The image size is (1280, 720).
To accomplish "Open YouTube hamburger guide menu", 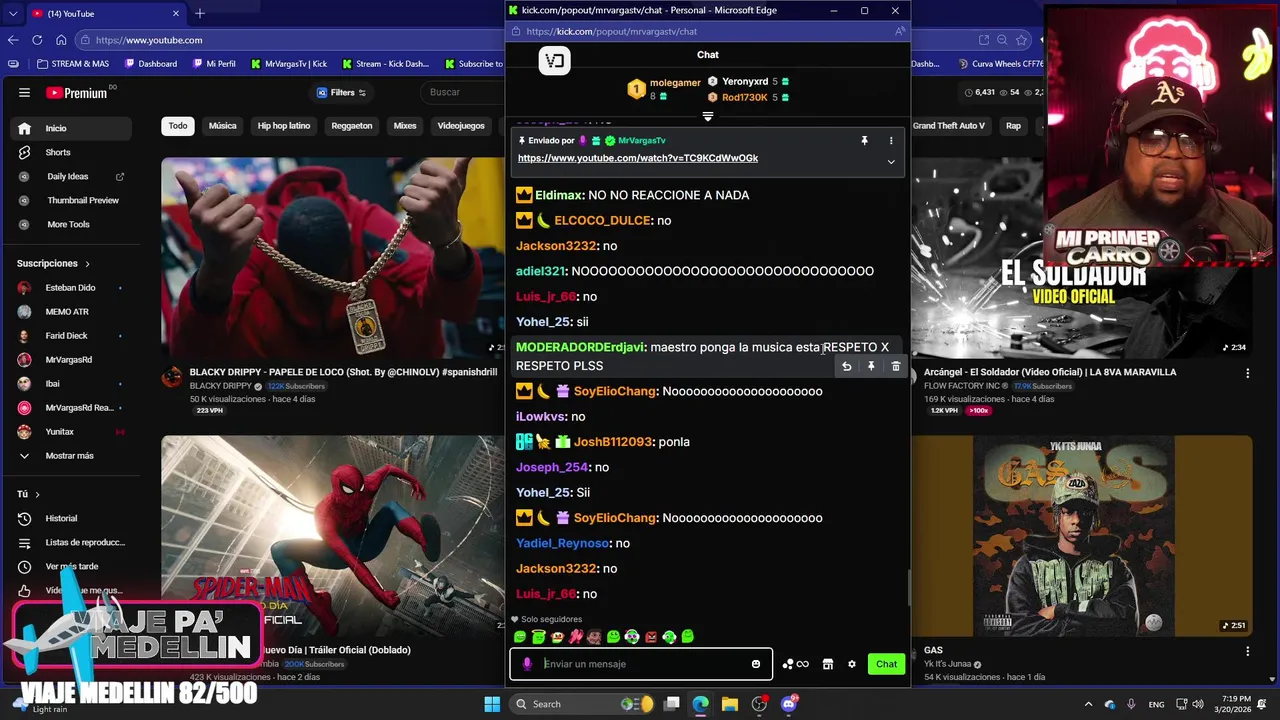I will (x=24, y=93).
